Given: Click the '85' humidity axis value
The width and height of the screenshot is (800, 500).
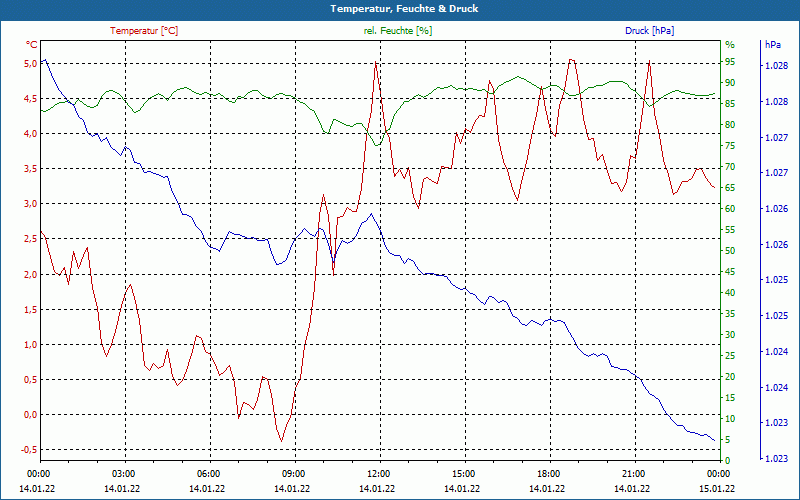Looking at the screenshot, I should [x=730, y=104].
